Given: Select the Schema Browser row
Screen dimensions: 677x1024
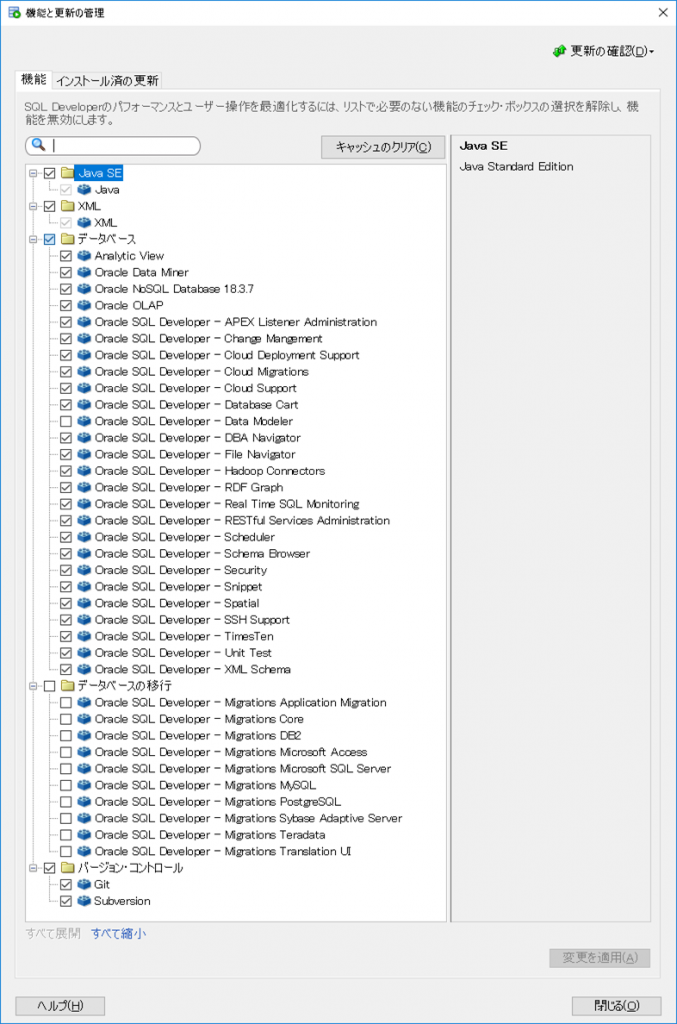Looking at the screenshot, I should pos(202,553).
